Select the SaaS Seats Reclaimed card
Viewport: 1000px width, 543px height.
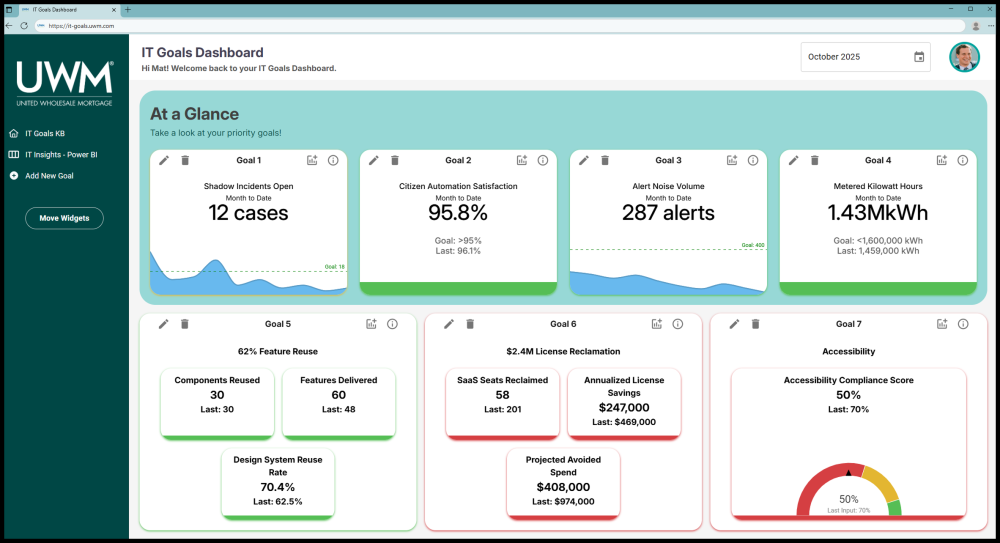[503, 403]
